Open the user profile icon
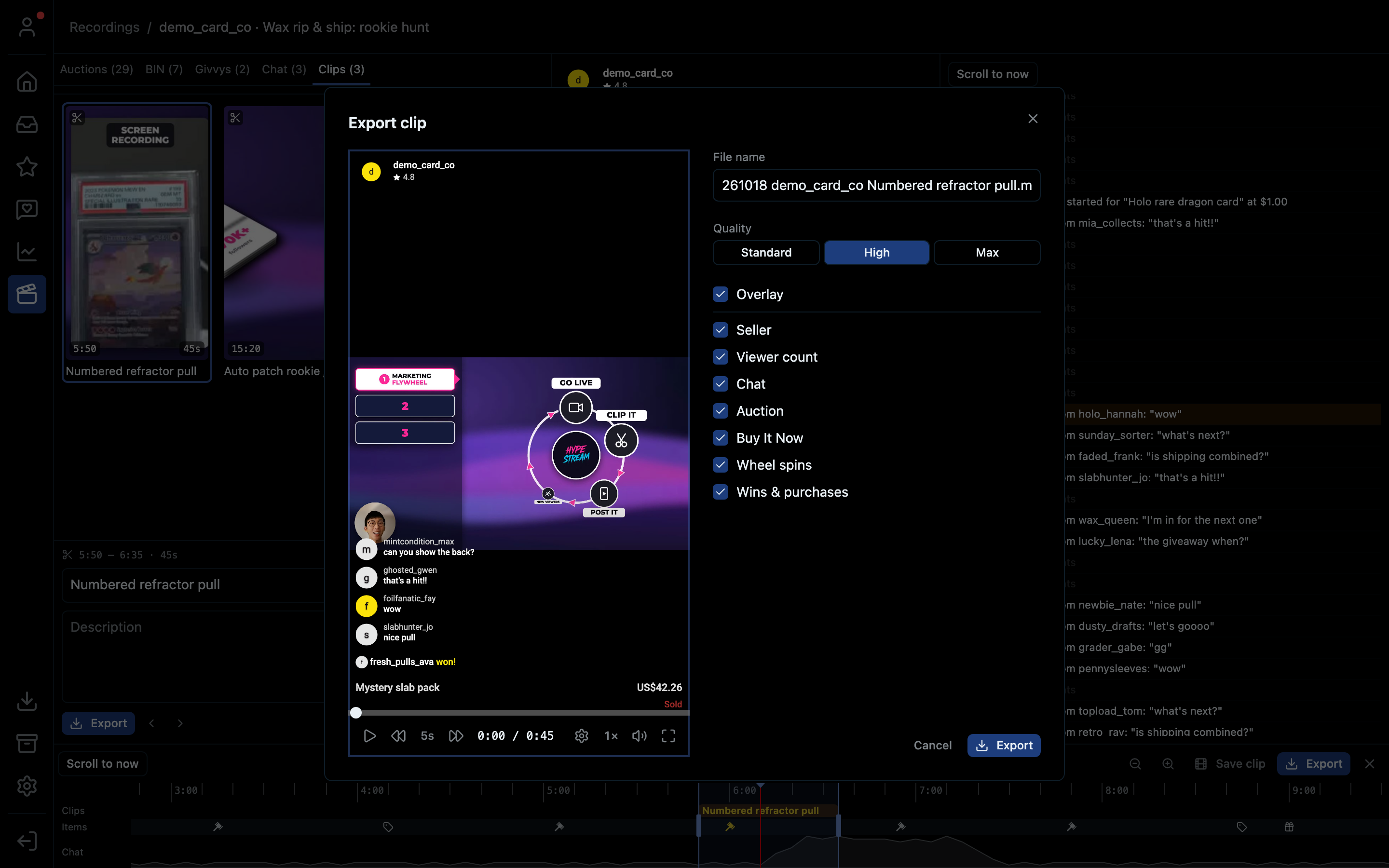 (x=27, y=27)
